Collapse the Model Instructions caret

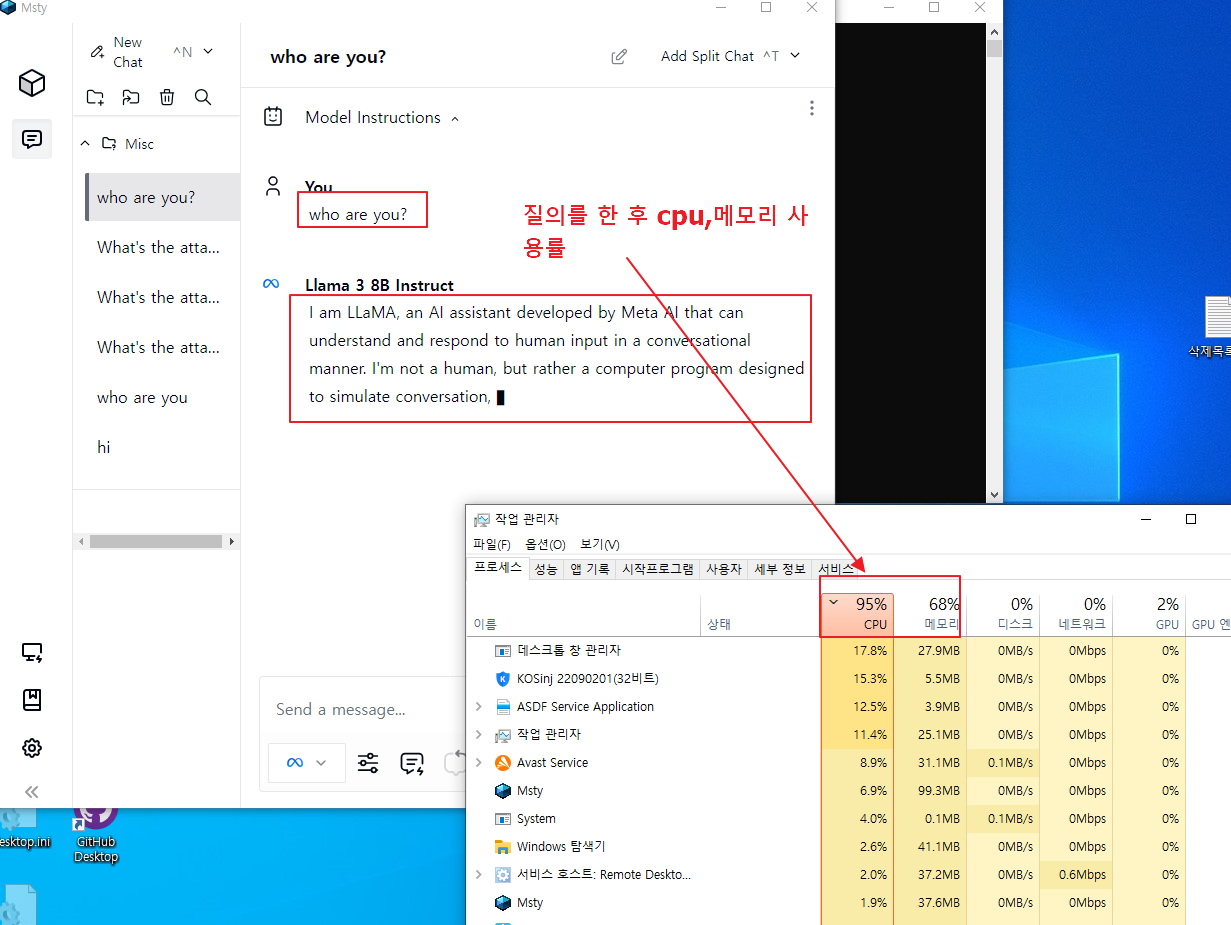(455, 119)
